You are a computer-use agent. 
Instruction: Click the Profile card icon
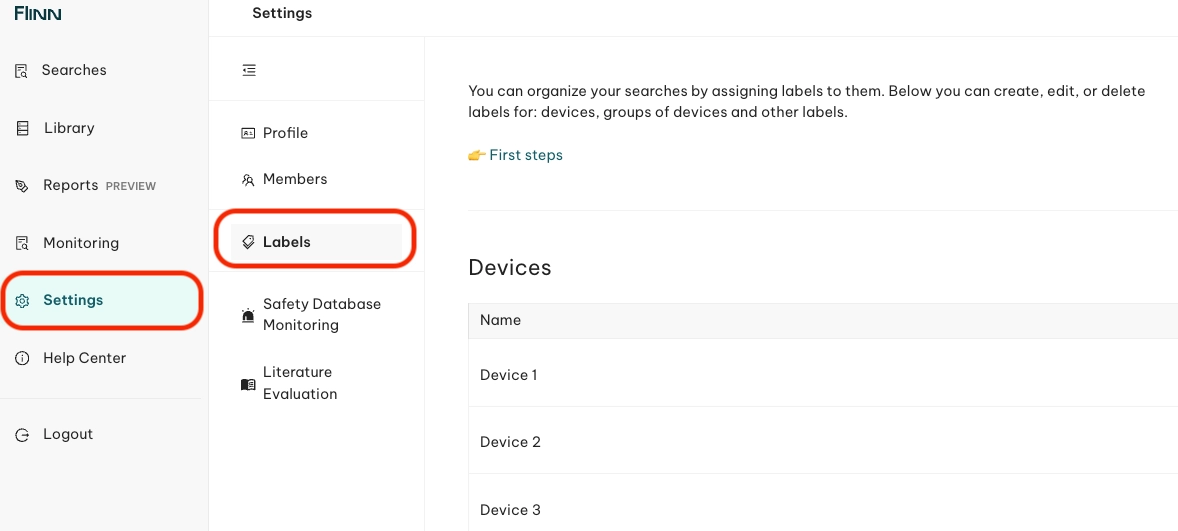[248, 133]
